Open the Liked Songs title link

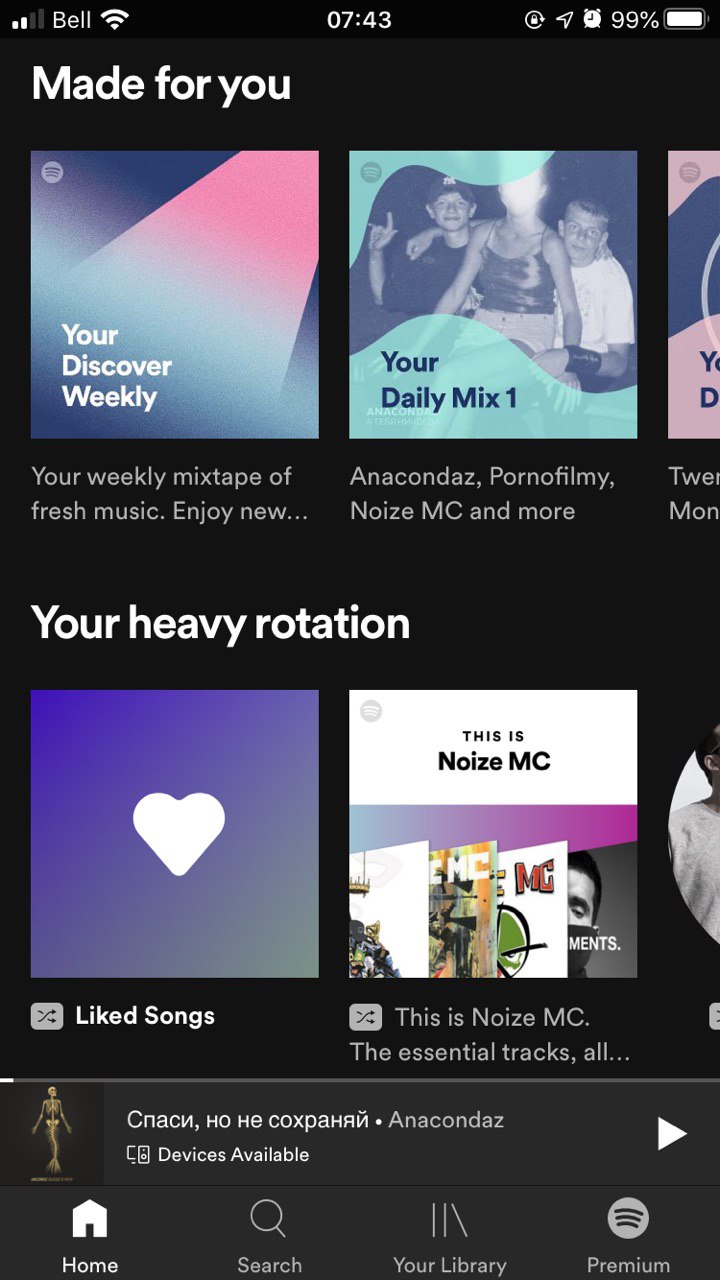(x=145, y=1016)
